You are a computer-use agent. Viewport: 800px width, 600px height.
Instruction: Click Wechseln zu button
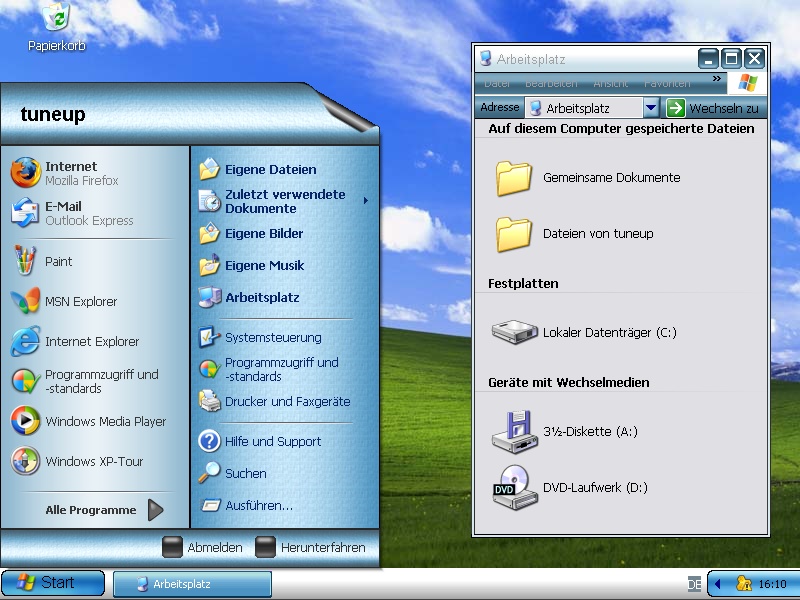tap(713, 108)
